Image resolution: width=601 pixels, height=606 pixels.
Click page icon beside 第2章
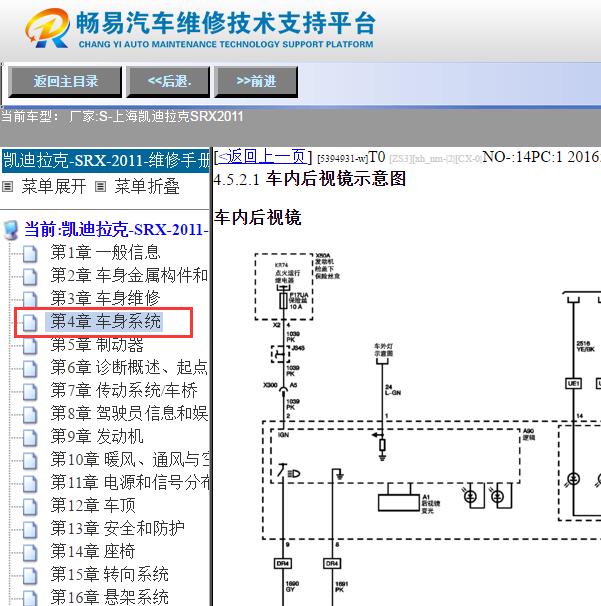(x=30, y=276)
